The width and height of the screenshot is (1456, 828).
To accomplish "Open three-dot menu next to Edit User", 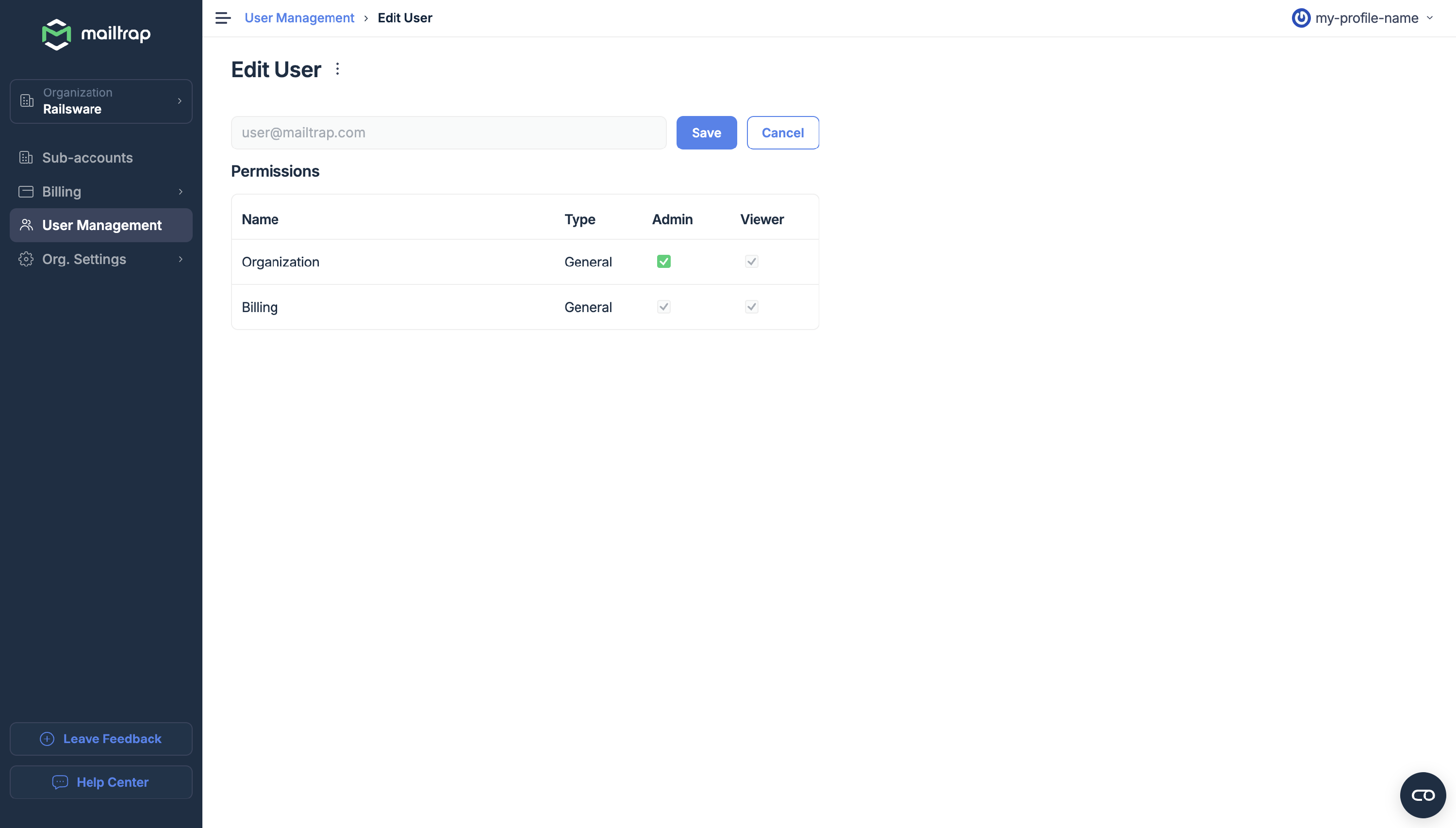I will point(338,69).
